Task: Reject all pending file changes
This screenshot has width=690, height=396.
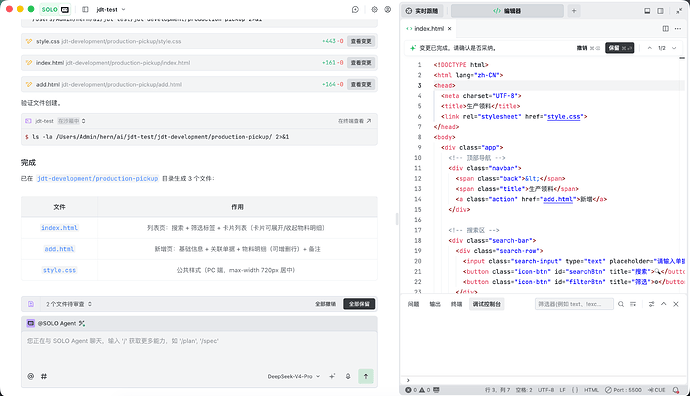Action: point(325,304)
